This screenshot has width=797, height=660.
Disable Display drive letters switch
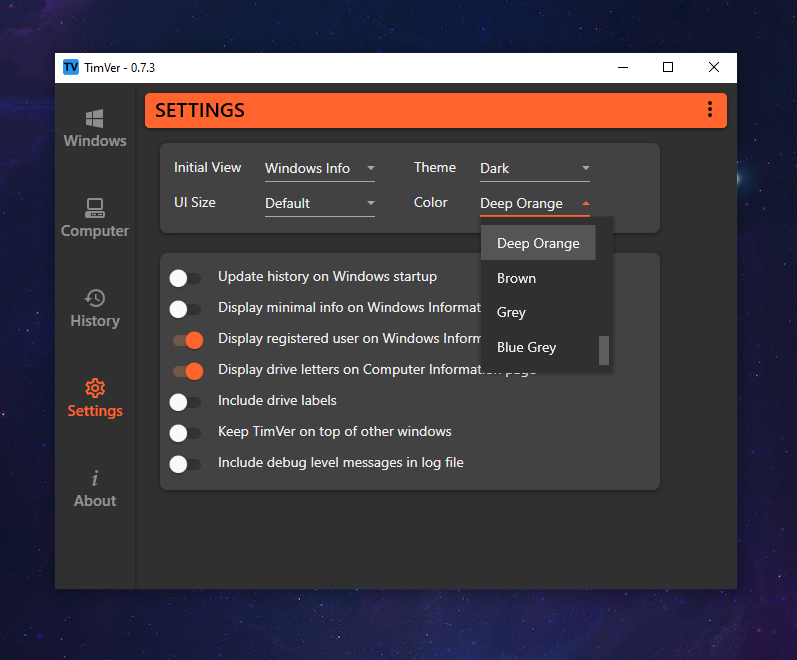click(x=188, y=371)
